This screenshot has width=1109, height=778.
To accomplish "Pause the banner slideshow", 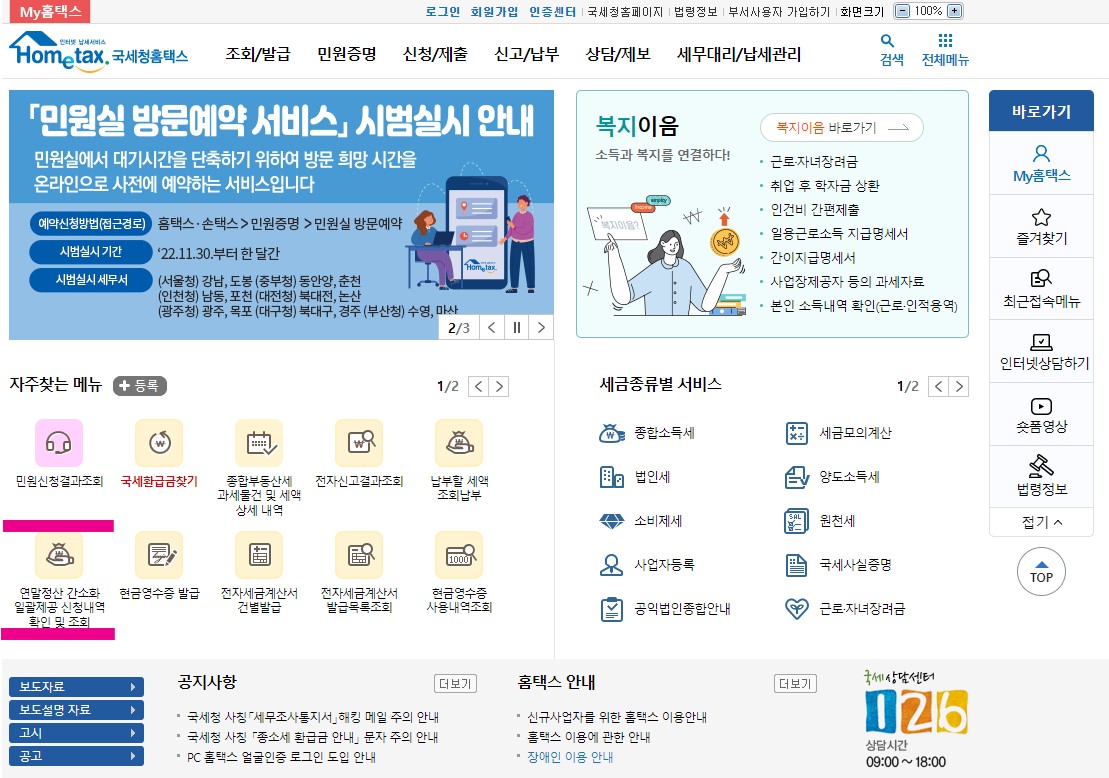I will pyautogui.click(x=517, y=327).
